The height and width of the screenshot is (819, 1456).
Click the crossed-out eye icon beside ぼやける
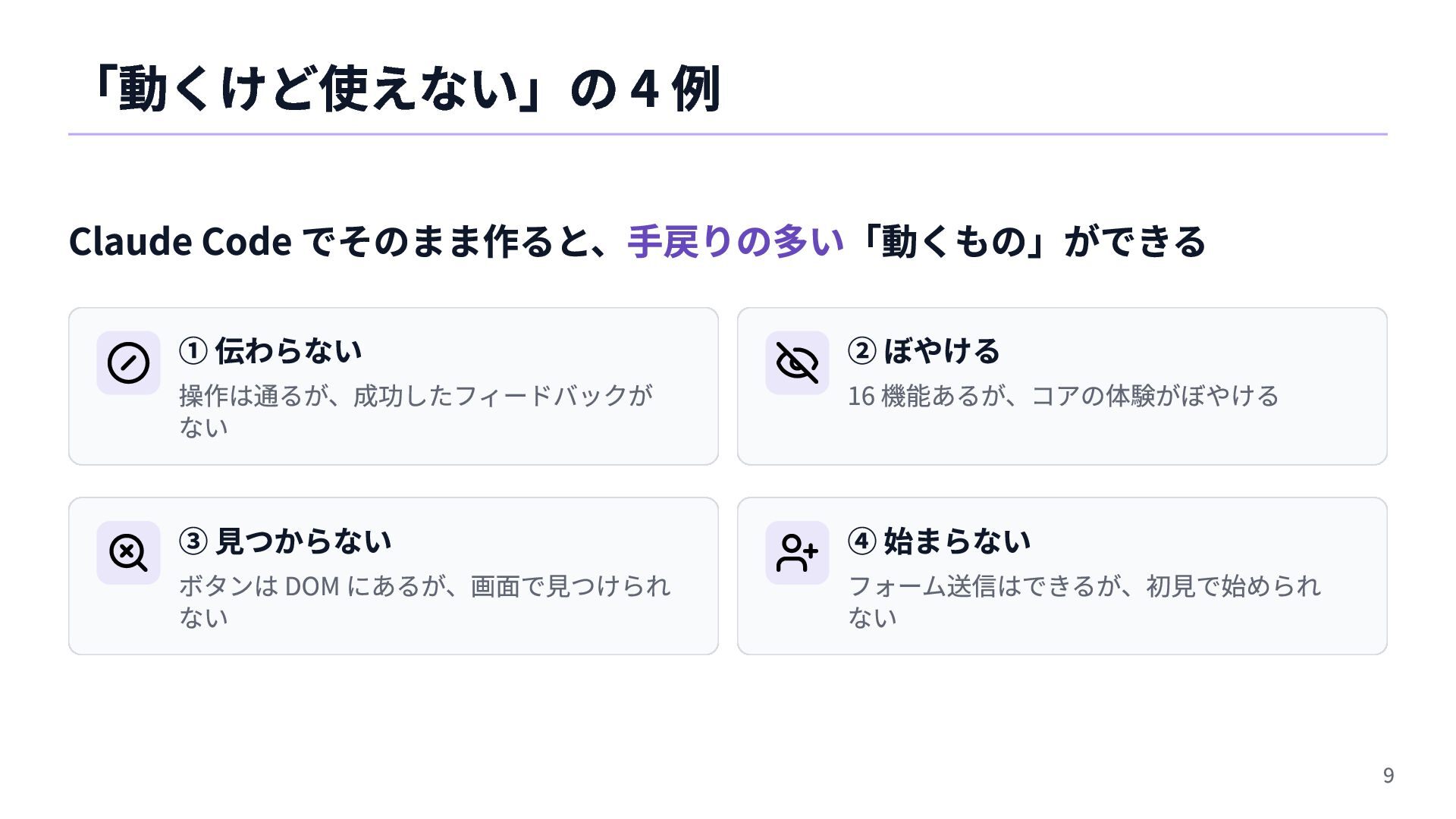click(797, 362)
